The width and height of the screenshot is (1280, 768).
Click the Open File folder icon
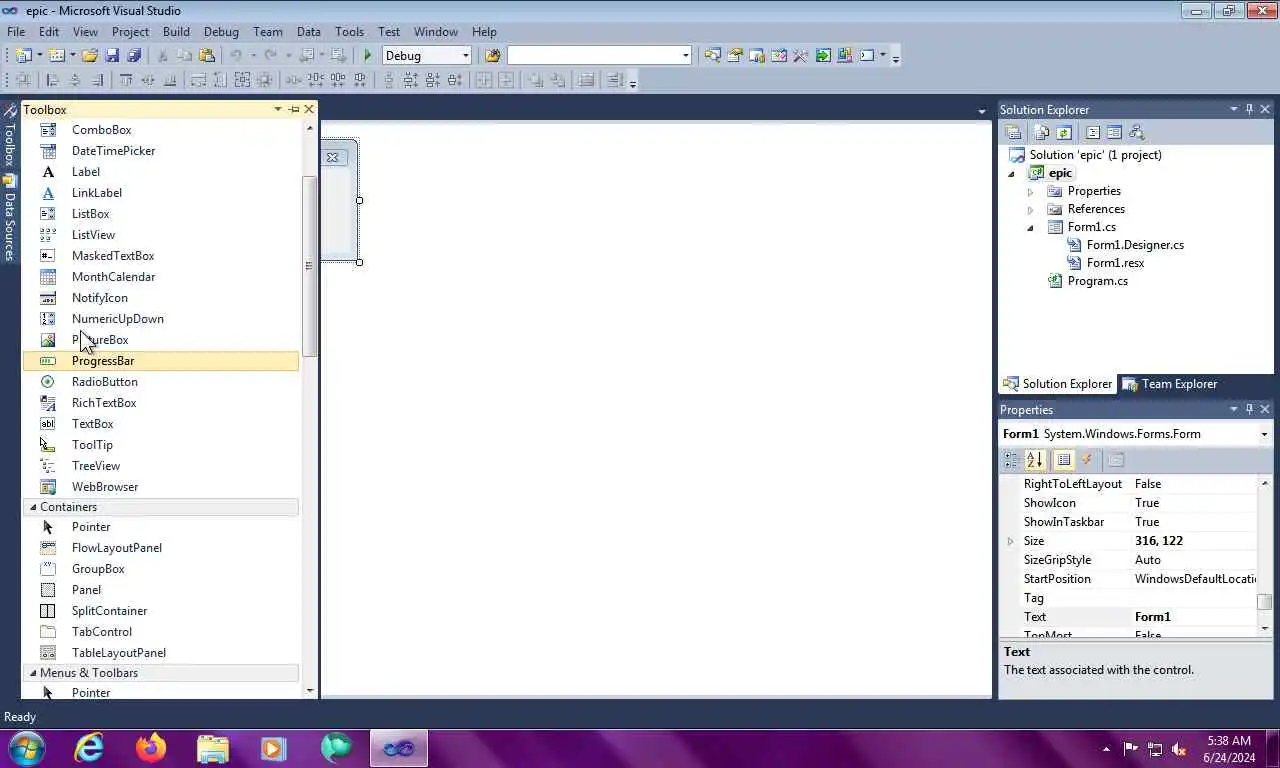click(x=90, y=55)
